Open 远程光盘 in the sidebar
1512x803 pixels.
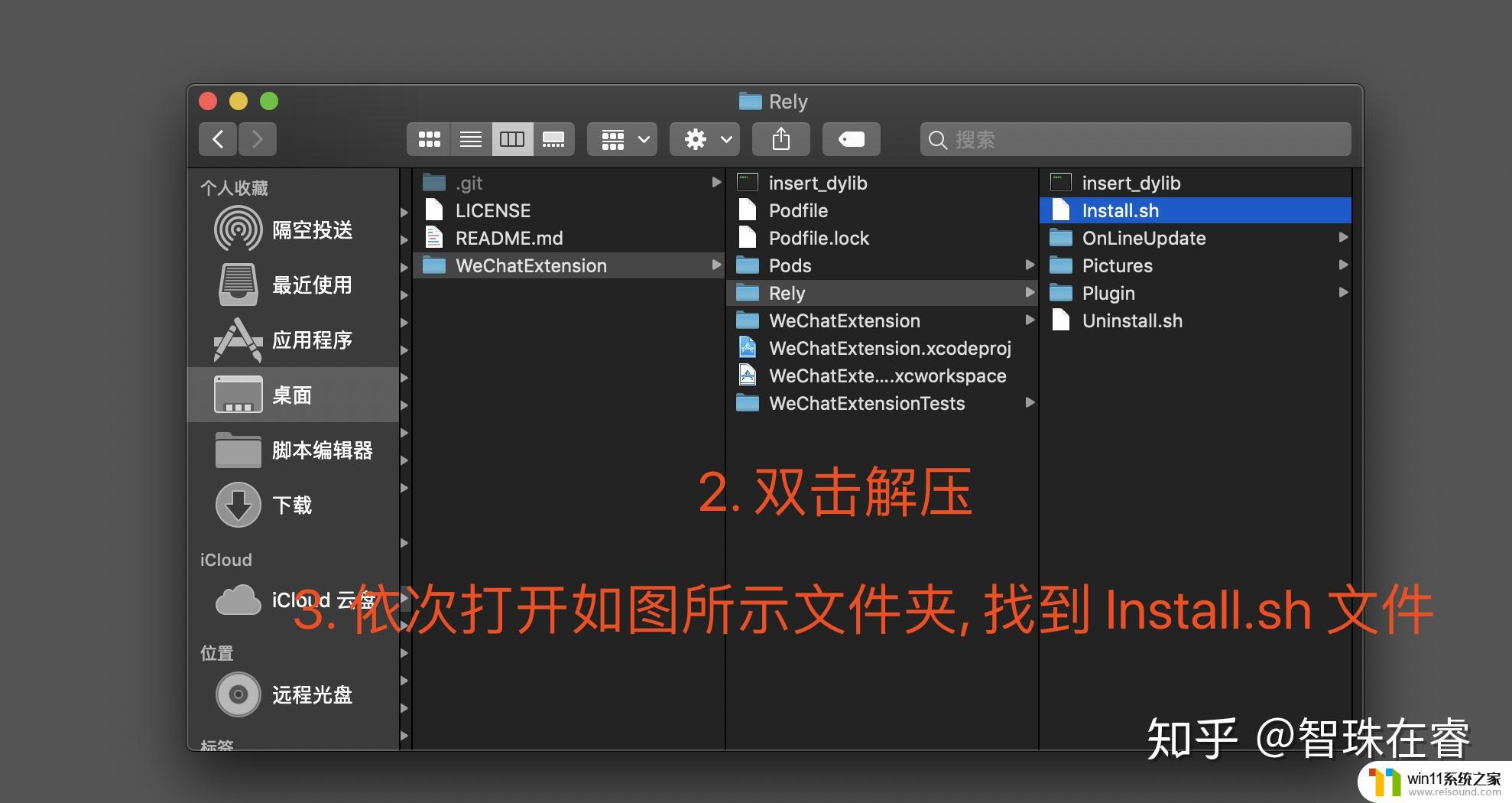(x=294, y=694)
